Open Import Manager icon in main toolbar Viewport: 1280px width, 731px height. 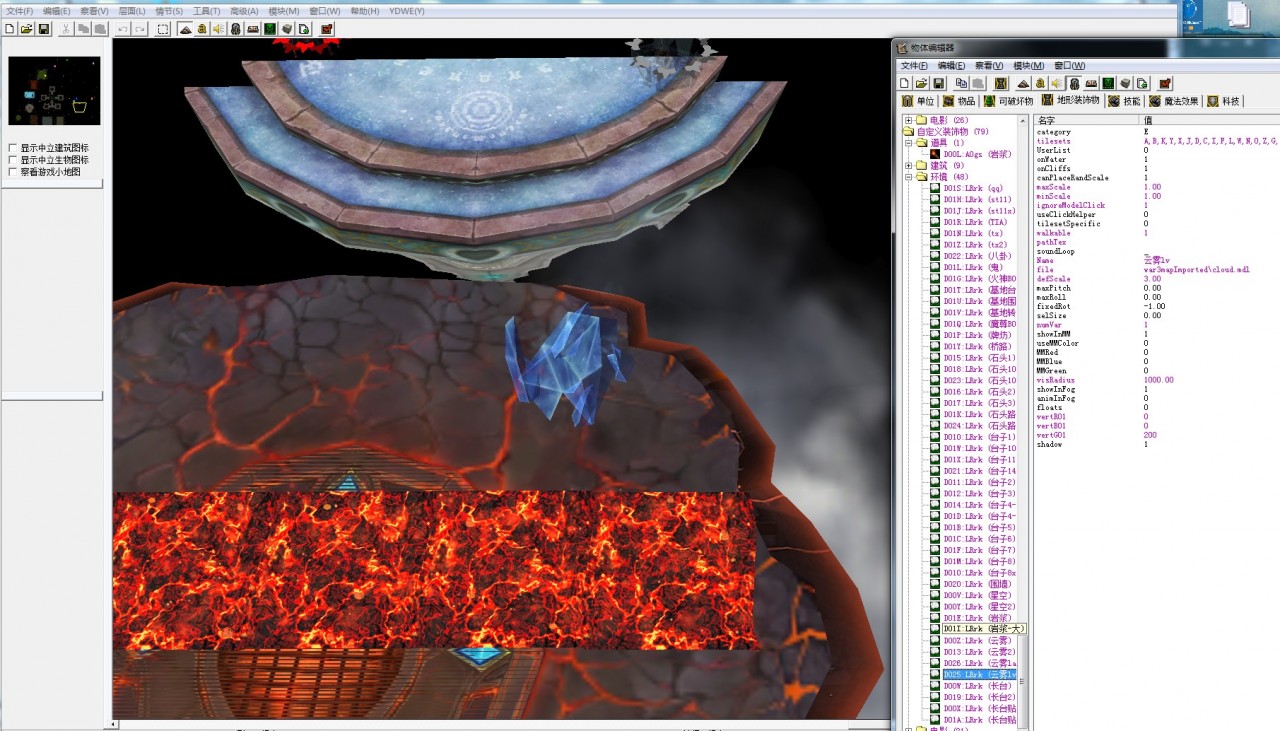303,29
